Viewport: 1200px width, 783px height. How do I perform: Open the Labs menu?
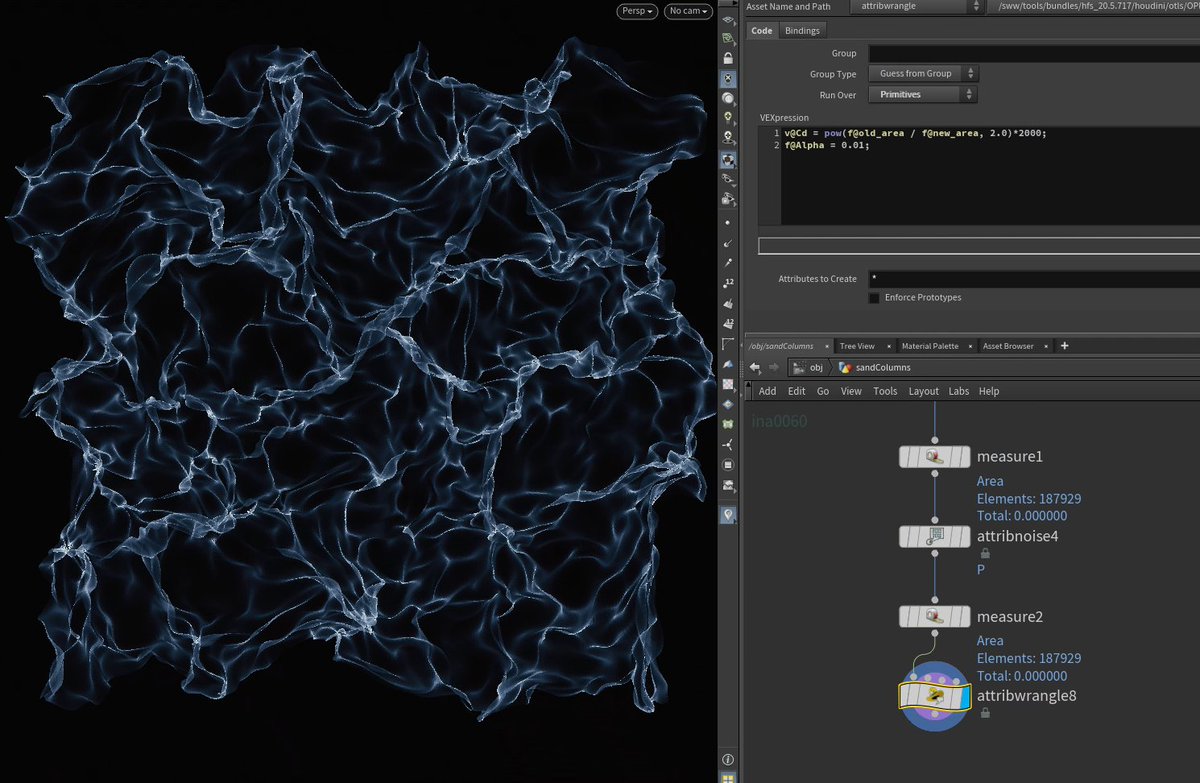[x=959, y=391]
